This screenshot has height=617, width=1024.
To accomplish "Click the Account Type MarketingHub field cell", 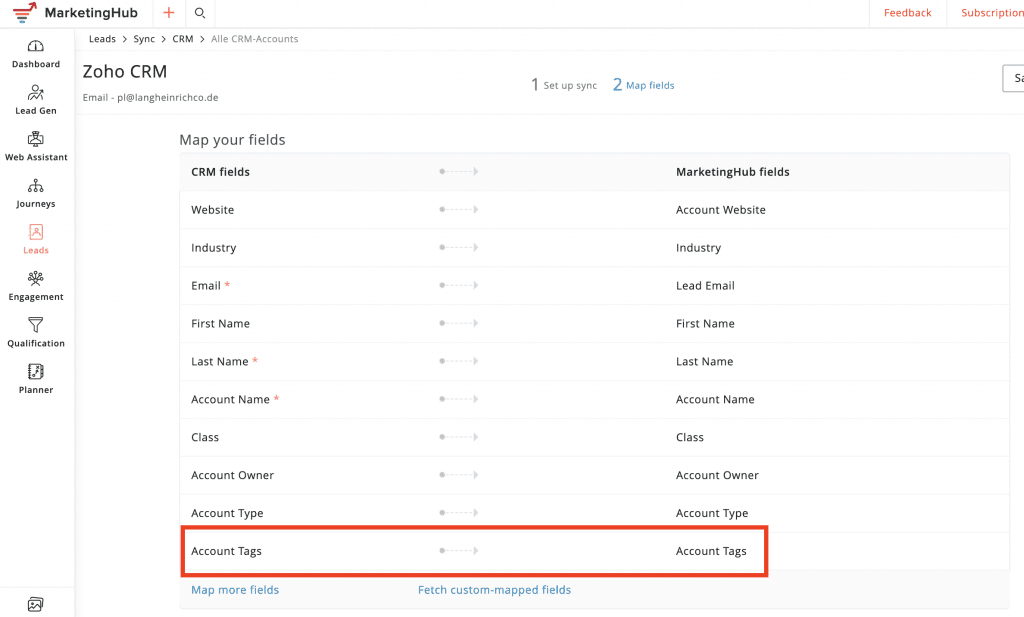I will tap(712, 513).
